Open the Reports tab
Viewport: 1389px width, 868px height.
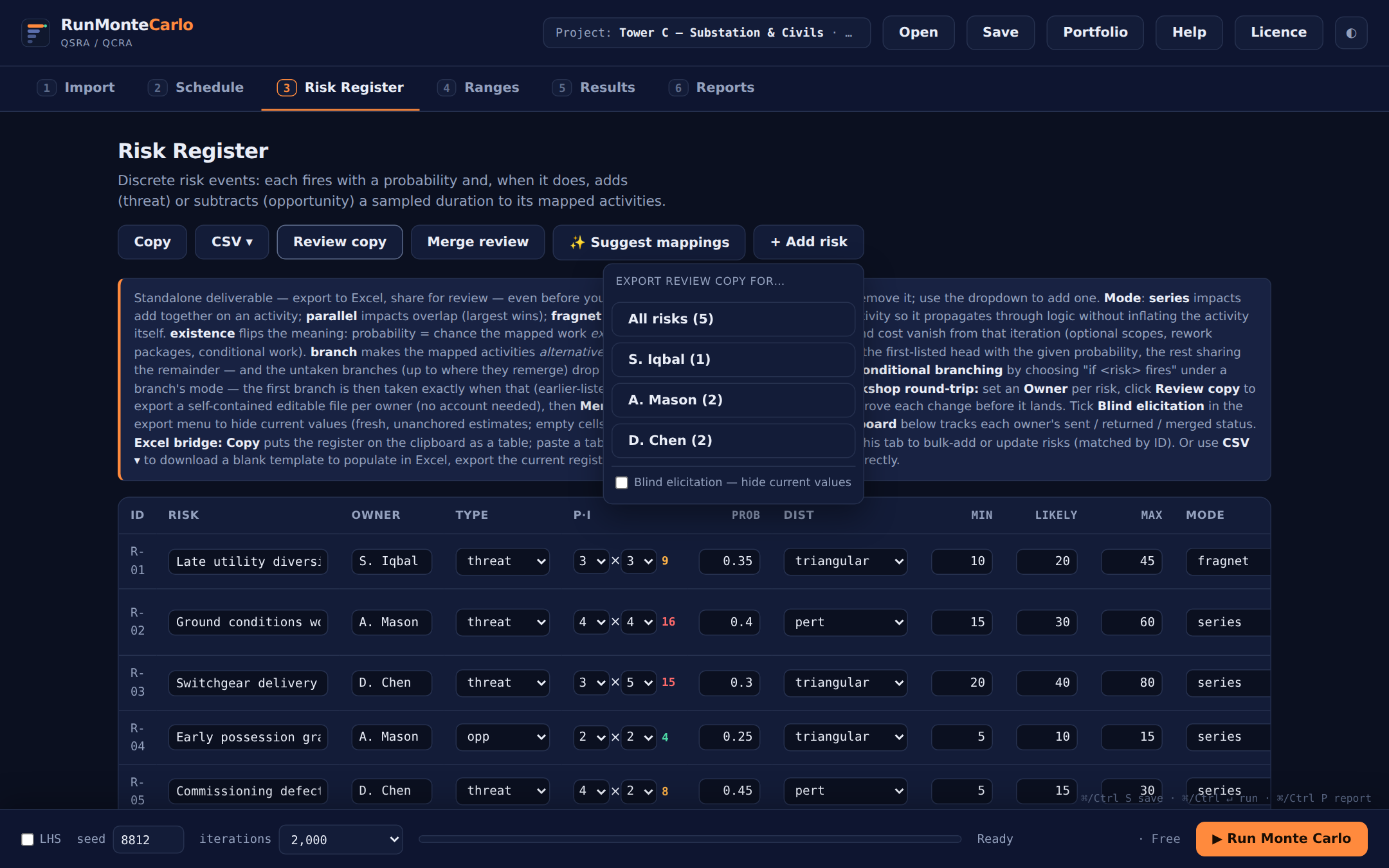712,88
